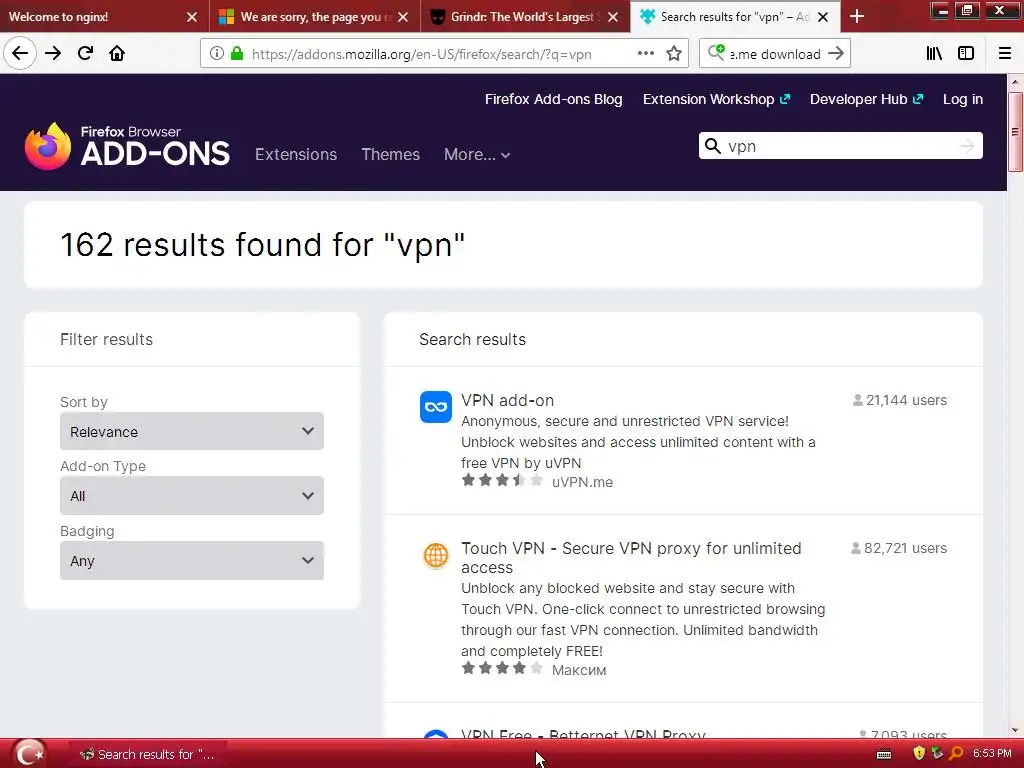Screen dimensions: 1024x768
Task: Open the shield icon in system tray
Action: 919,754
